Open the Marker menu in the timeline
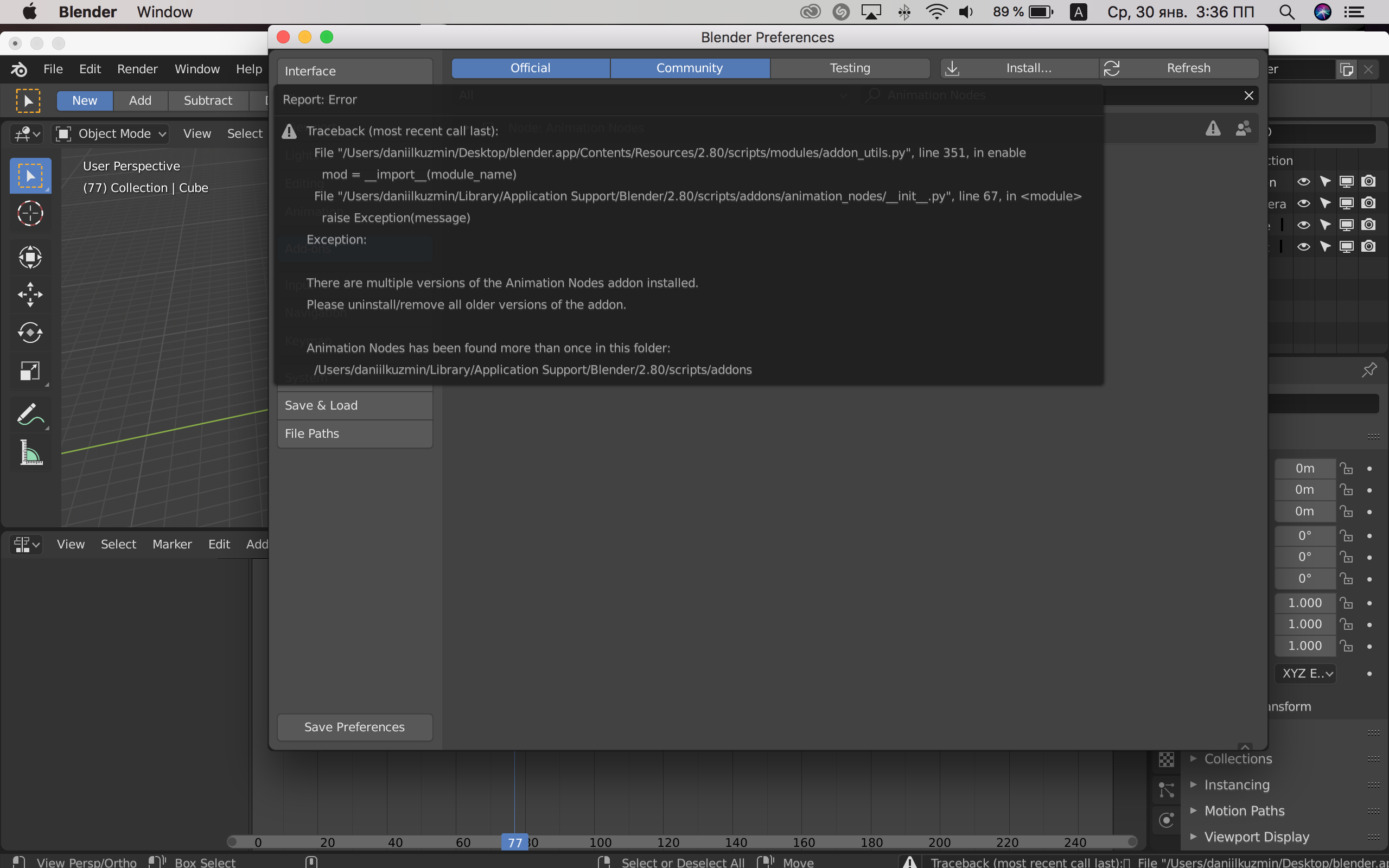Viewport: 1389px width, 868px height. (172, 544)
